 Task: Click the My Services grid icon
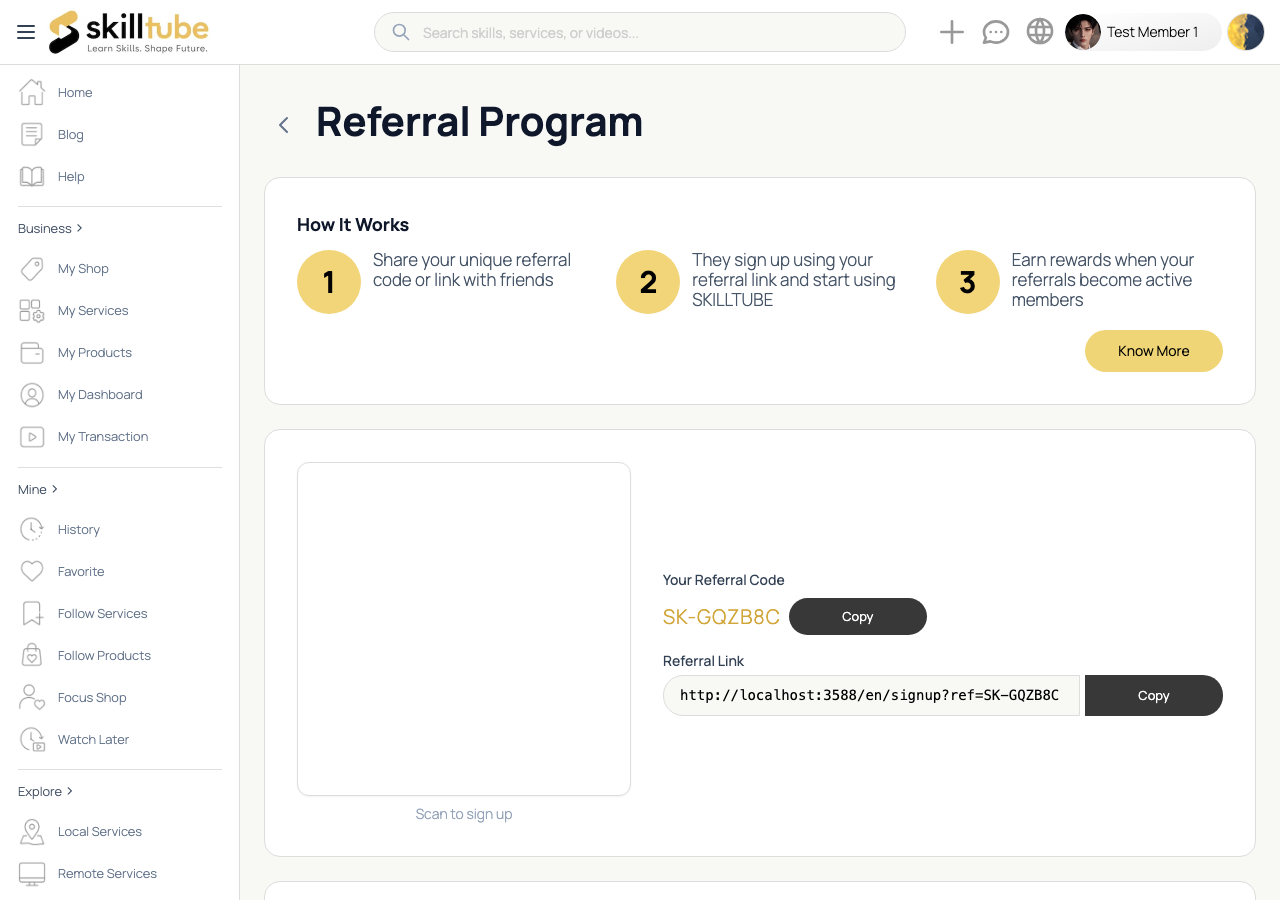click(x=32, y=310)
